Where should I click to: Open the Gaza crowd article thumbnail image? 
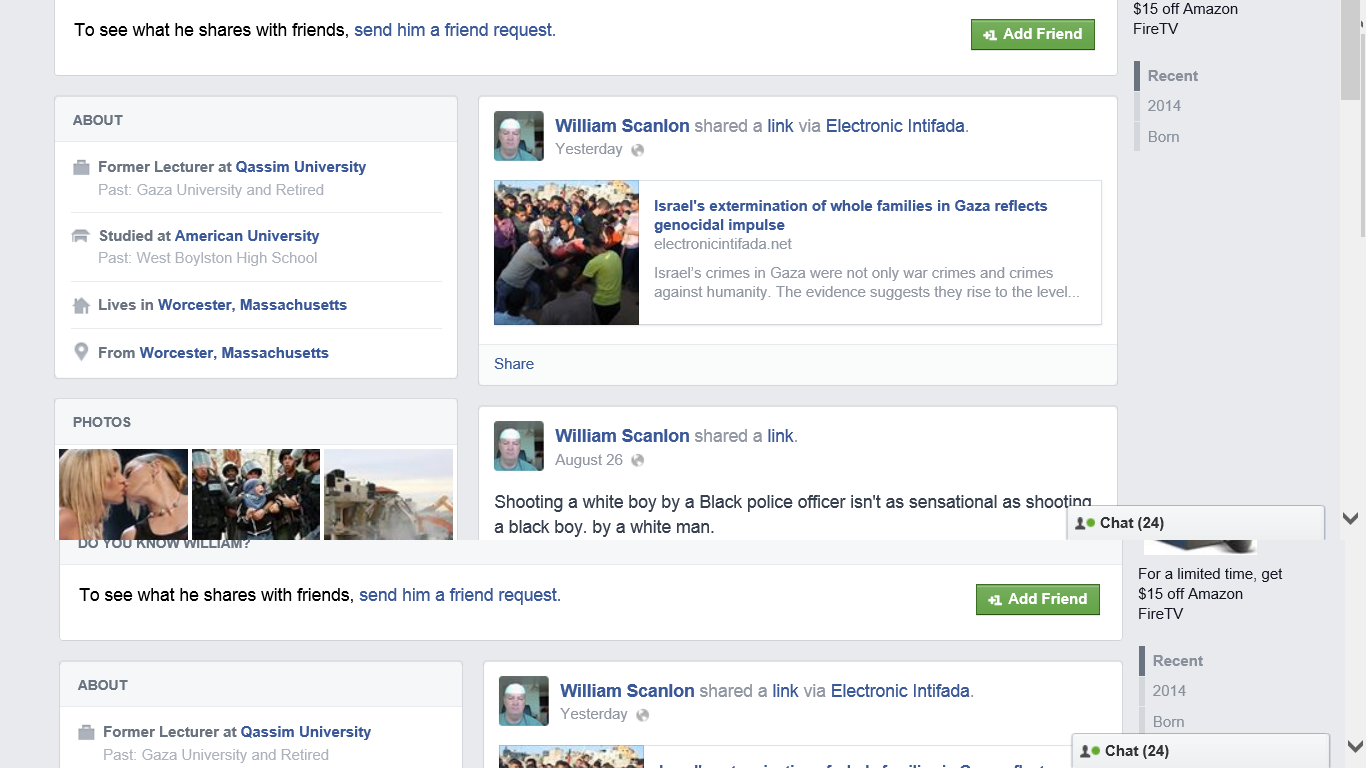click(566, 252)
